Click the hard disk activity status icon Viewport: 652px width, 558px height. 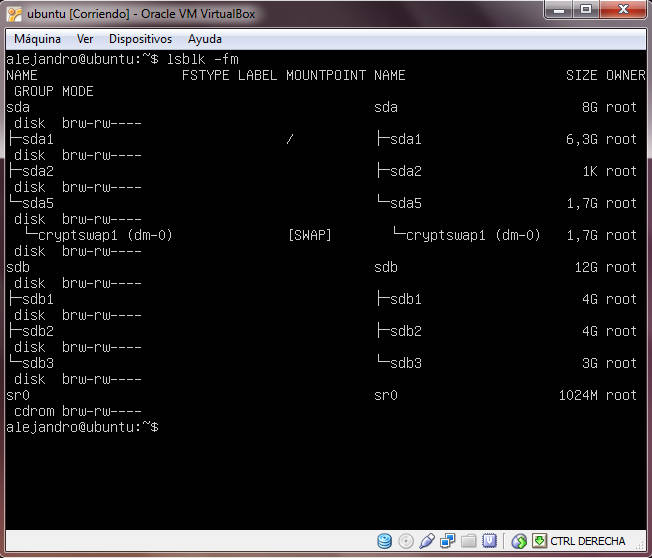tap(384, 541)
